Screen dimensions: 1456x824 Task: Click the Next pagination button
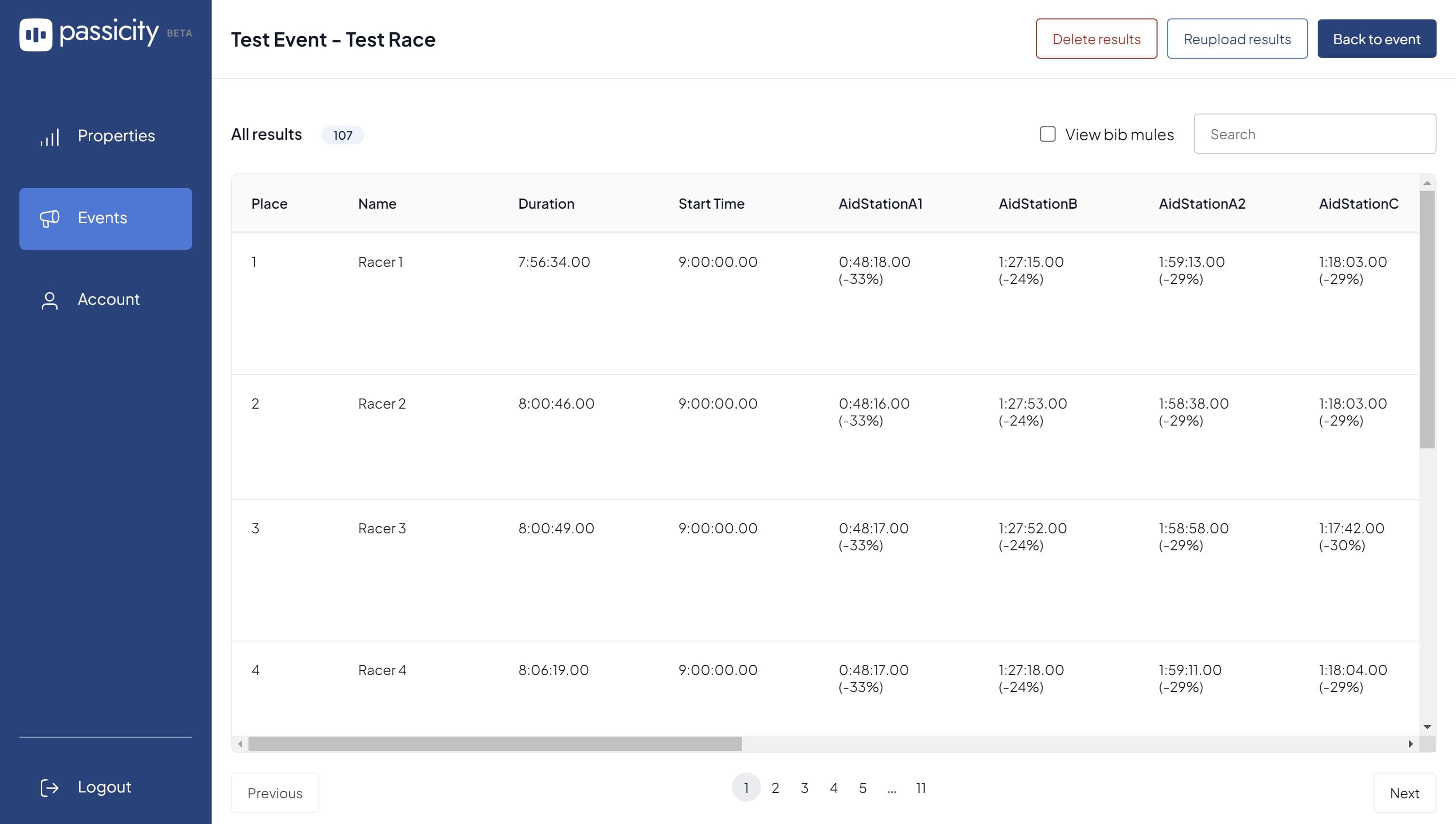click(x=1405, y=793)
